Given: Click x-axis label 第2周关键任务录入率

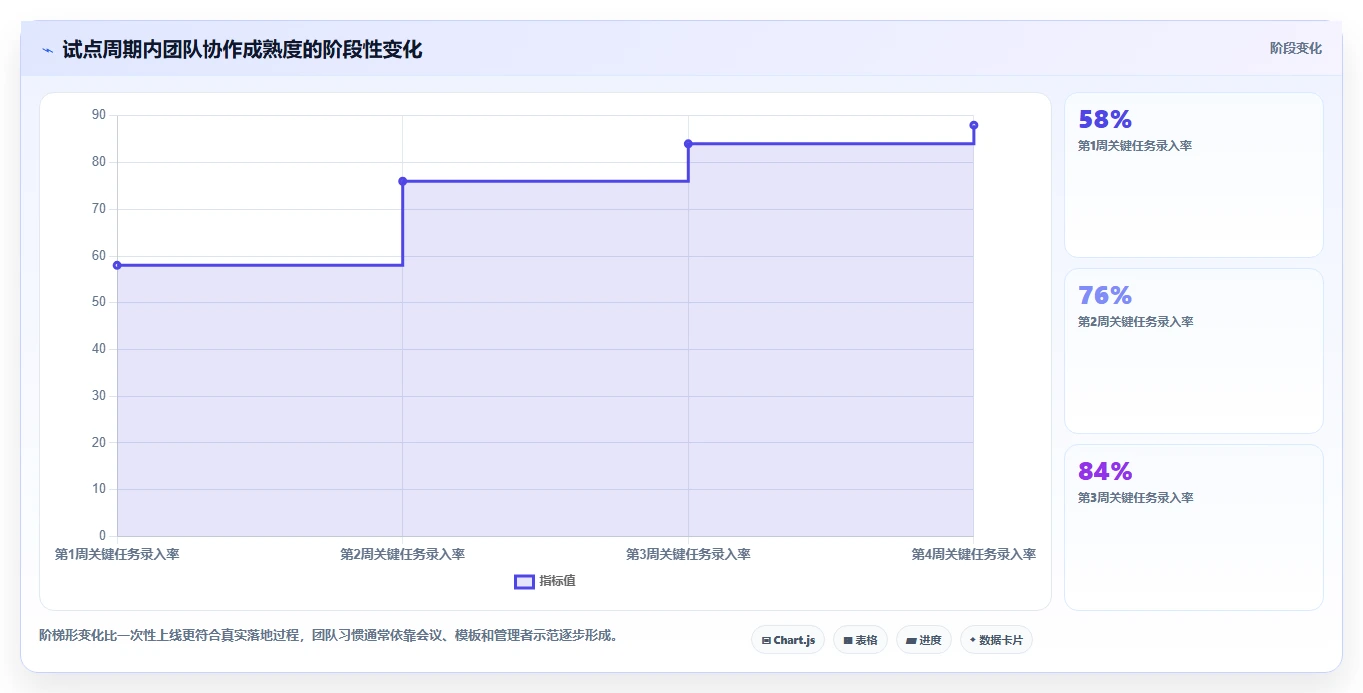Looking at the screenshot, I should [403, 554].
